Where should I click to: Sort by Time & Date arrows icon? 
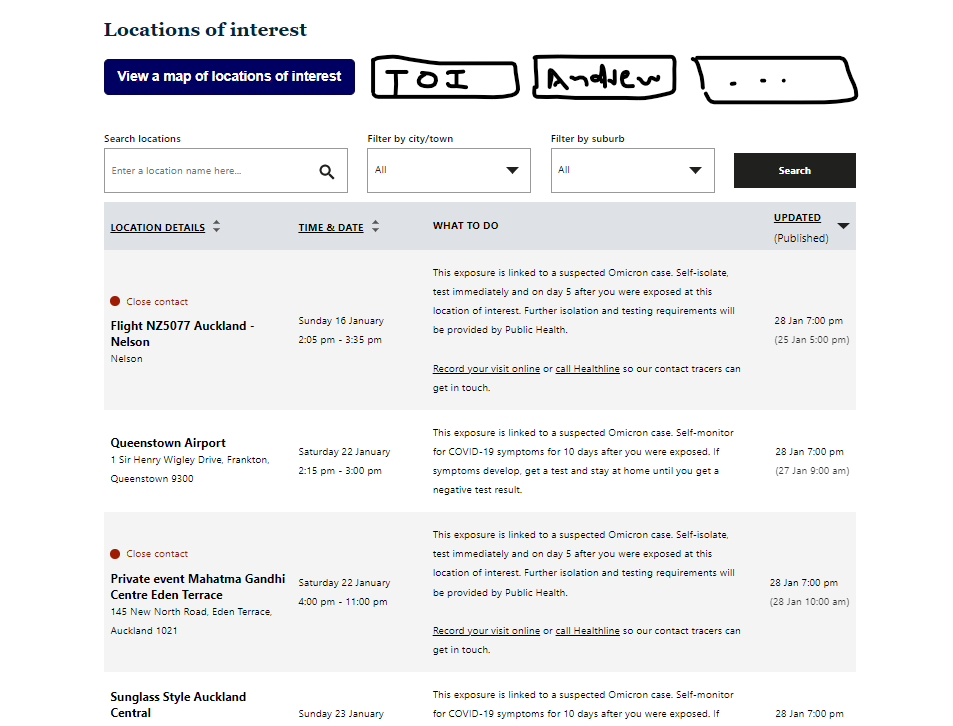point(375,227)
